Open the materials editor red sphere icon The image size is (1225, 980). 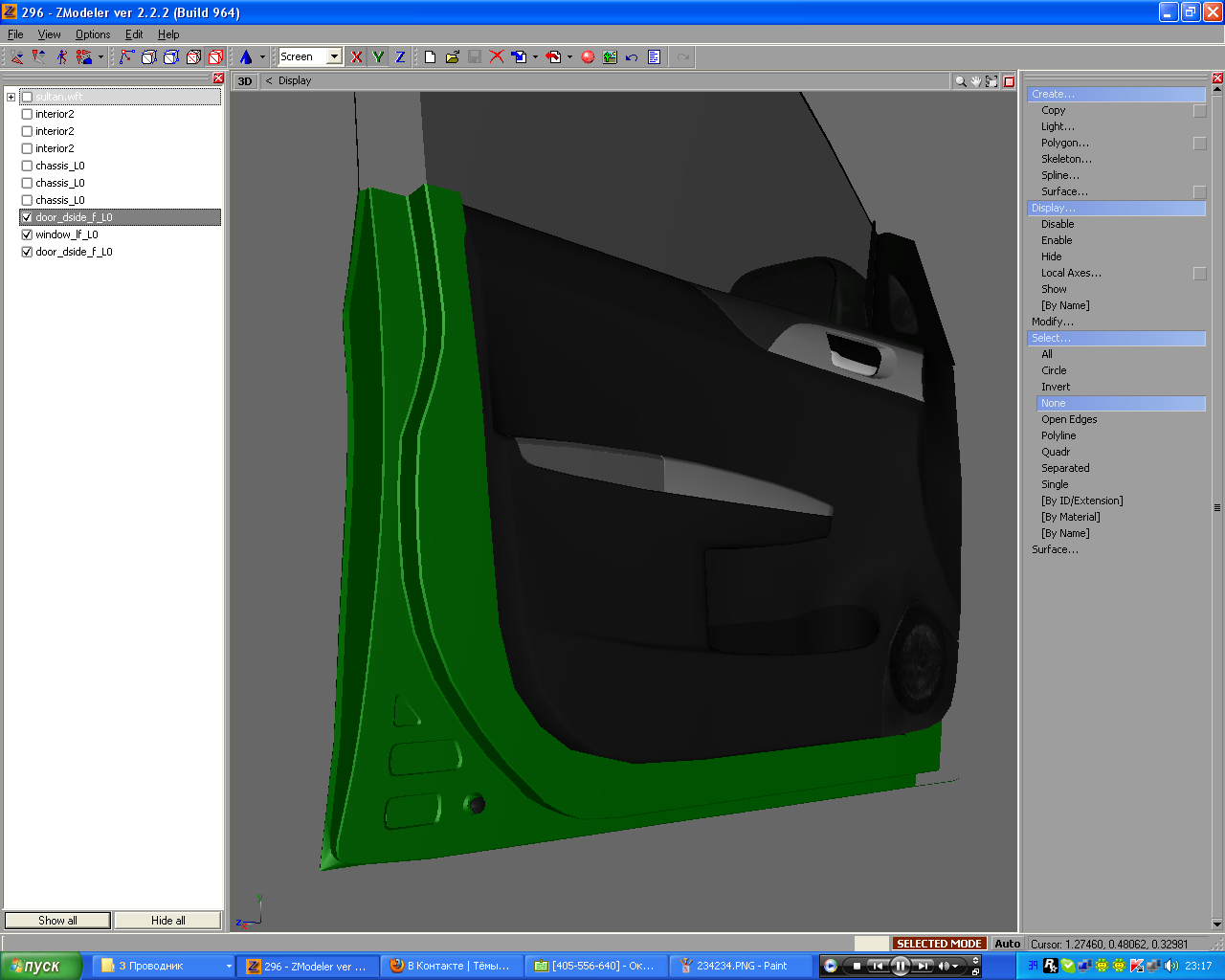pyautogui.click(x=588, y=57)
